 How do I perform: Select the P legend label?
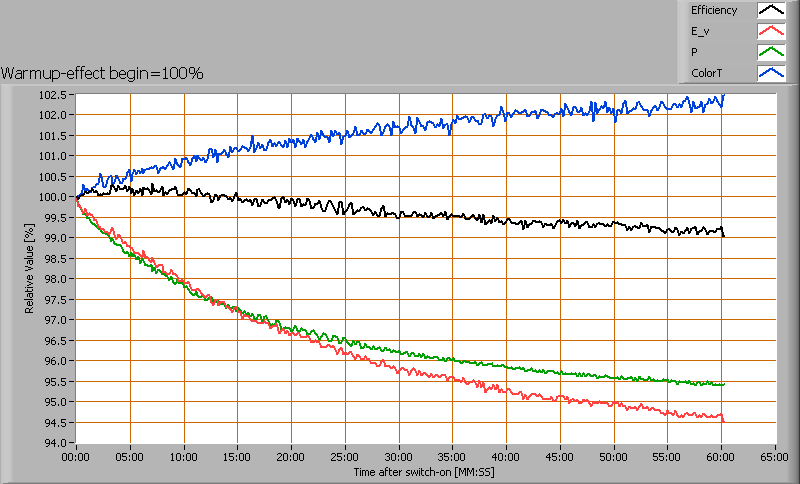pos(694,52)
